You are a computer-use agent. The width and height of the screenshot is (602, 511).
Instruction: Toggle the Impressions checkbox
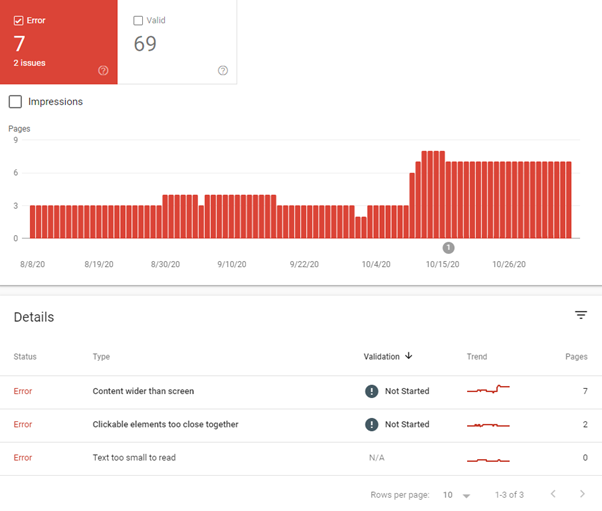[15, 102]
